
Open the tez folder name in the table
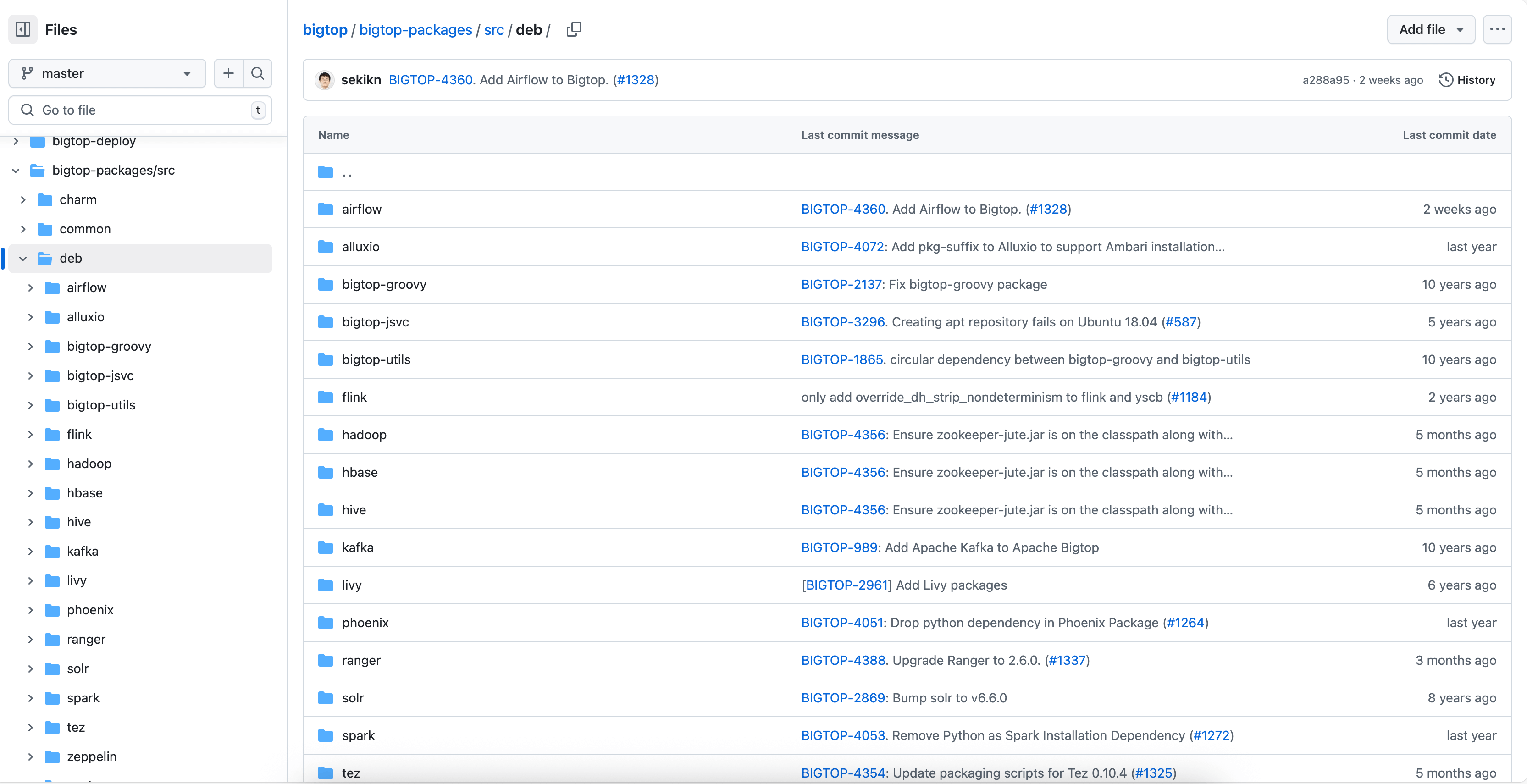351,773
